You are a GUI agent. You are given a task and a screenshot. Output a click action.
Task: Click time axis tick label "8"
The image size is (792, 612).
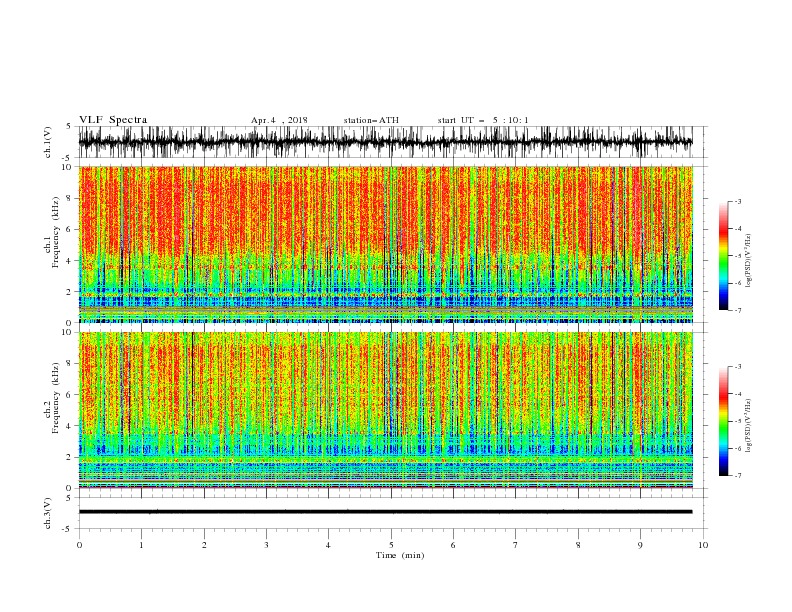pos(578,545)
